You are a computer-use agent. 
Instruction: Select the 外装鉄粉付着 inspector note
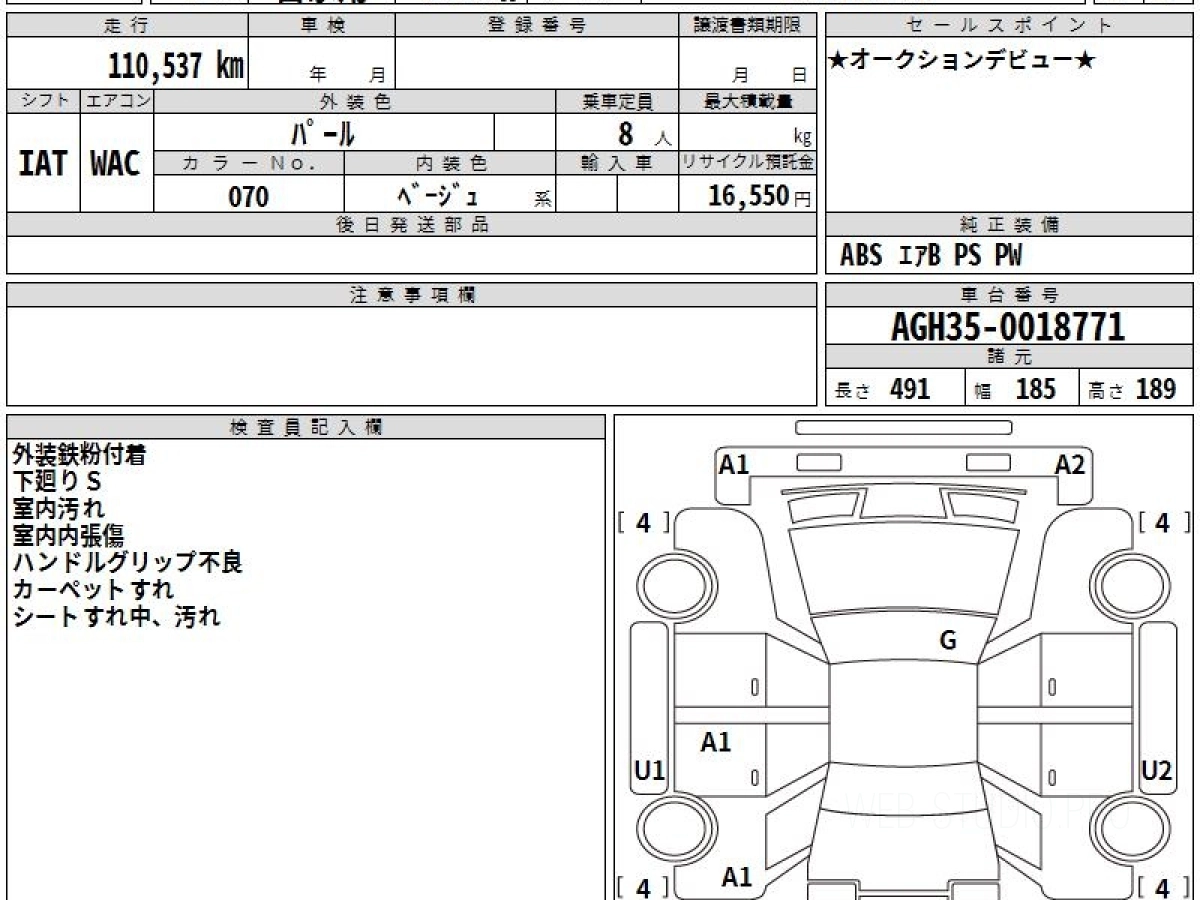click(x=79, y=454)
